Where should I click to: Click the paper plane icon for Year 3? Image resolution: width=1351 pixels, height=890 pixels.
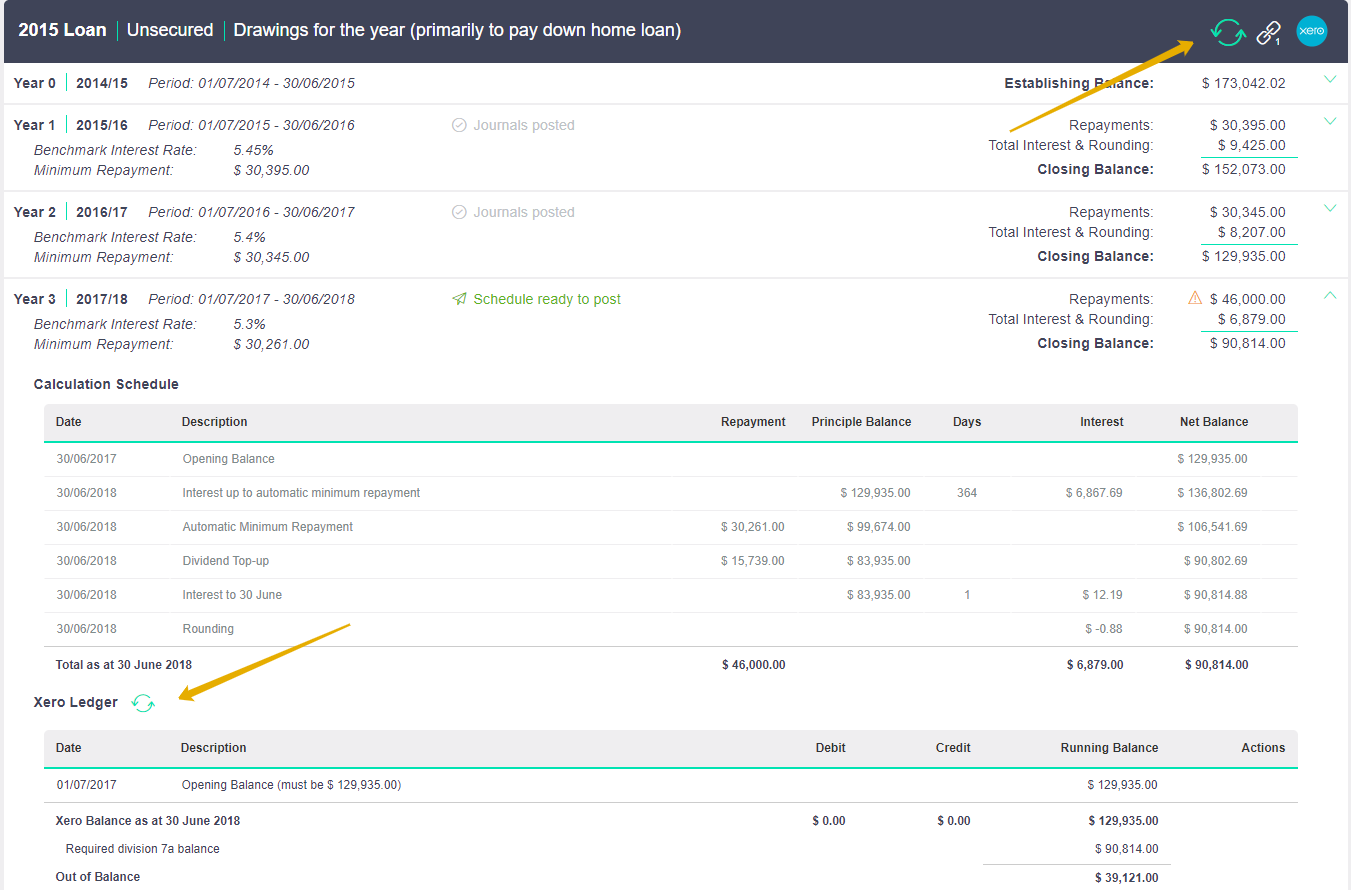[459, 299]
